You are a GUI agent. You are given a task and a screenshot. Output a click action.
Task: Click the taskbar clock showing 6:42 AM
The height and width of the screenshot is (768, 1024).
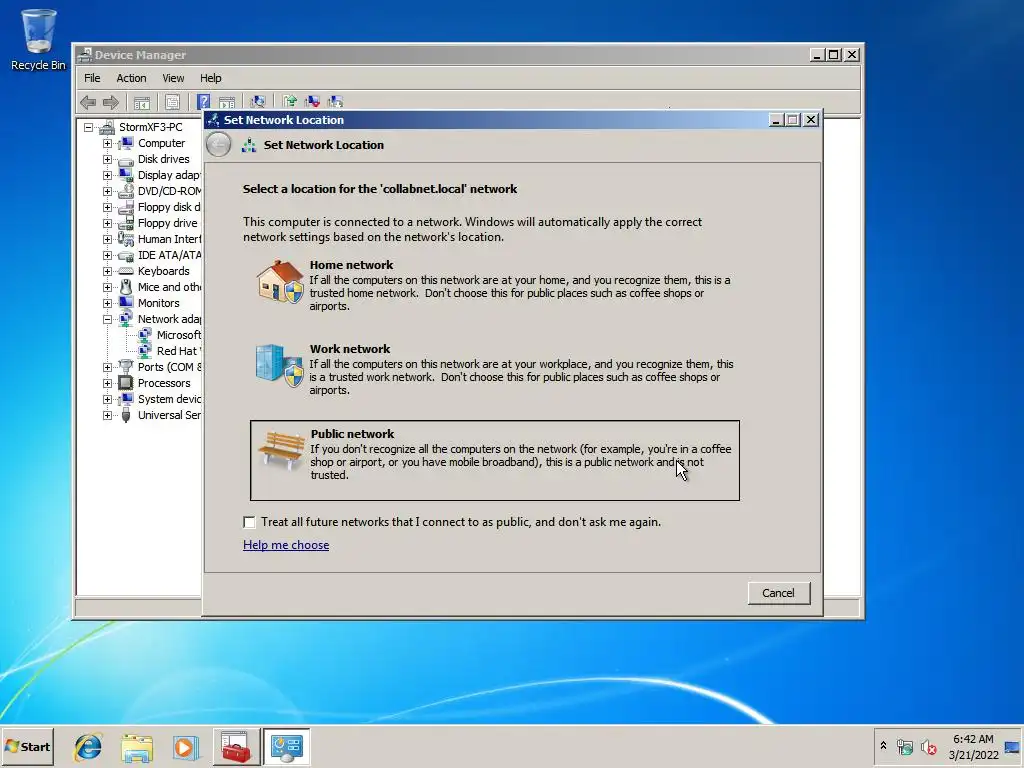tap(973, 746)
